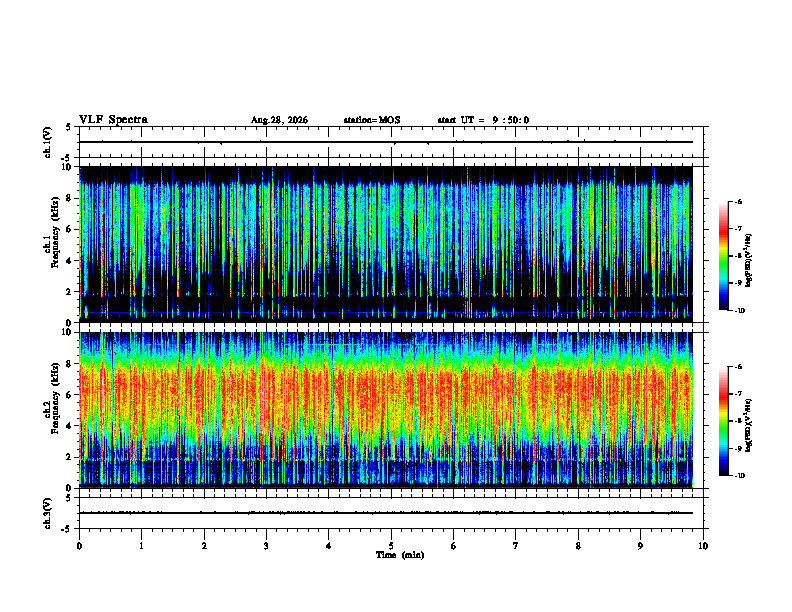This screenshot has width=792, height=612.
Task: Click the 5 minute tick label on time axis
Action: 391,546
